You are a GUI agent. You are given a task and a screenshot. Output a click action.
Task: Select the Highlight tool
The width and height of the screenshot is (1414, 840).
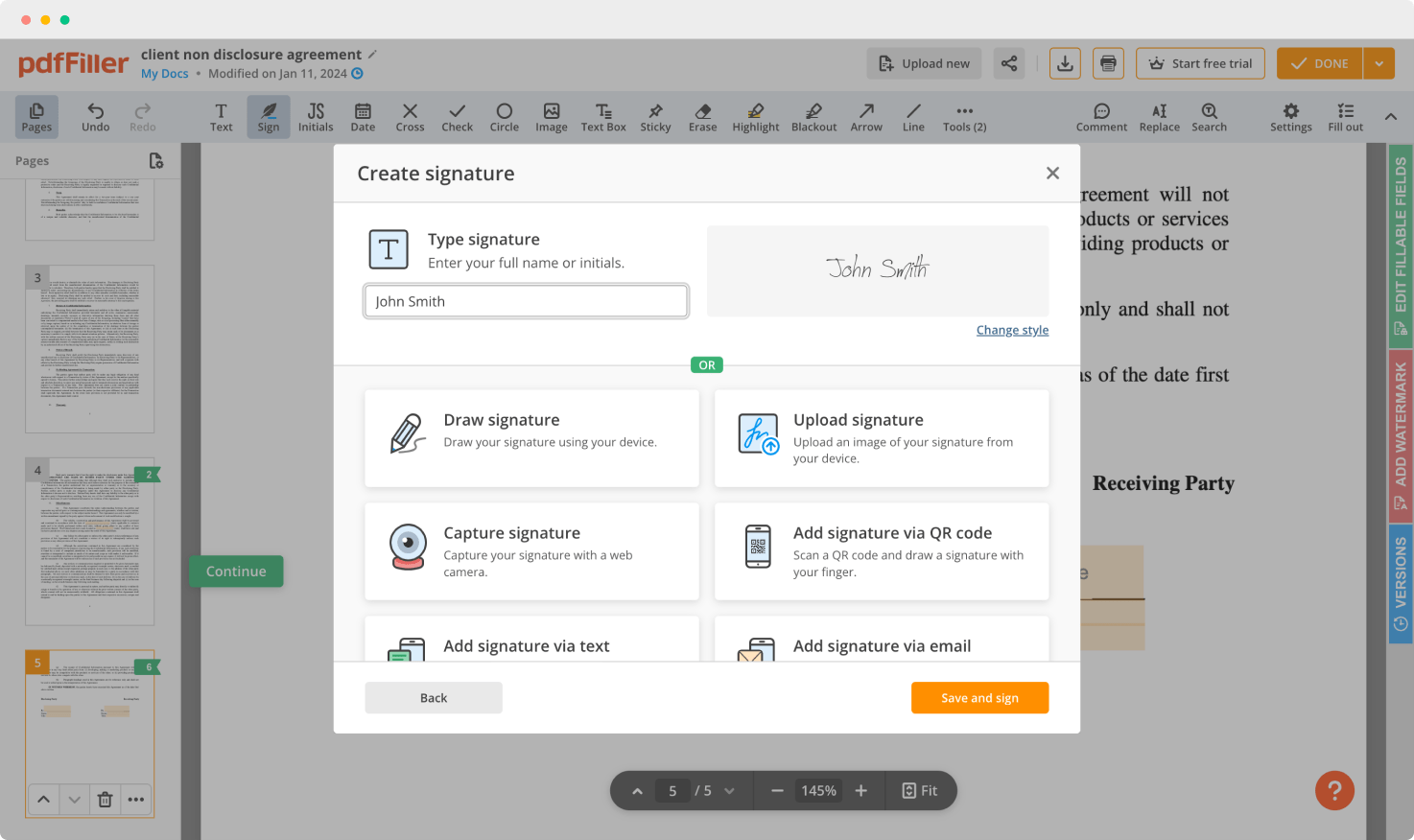755,117
